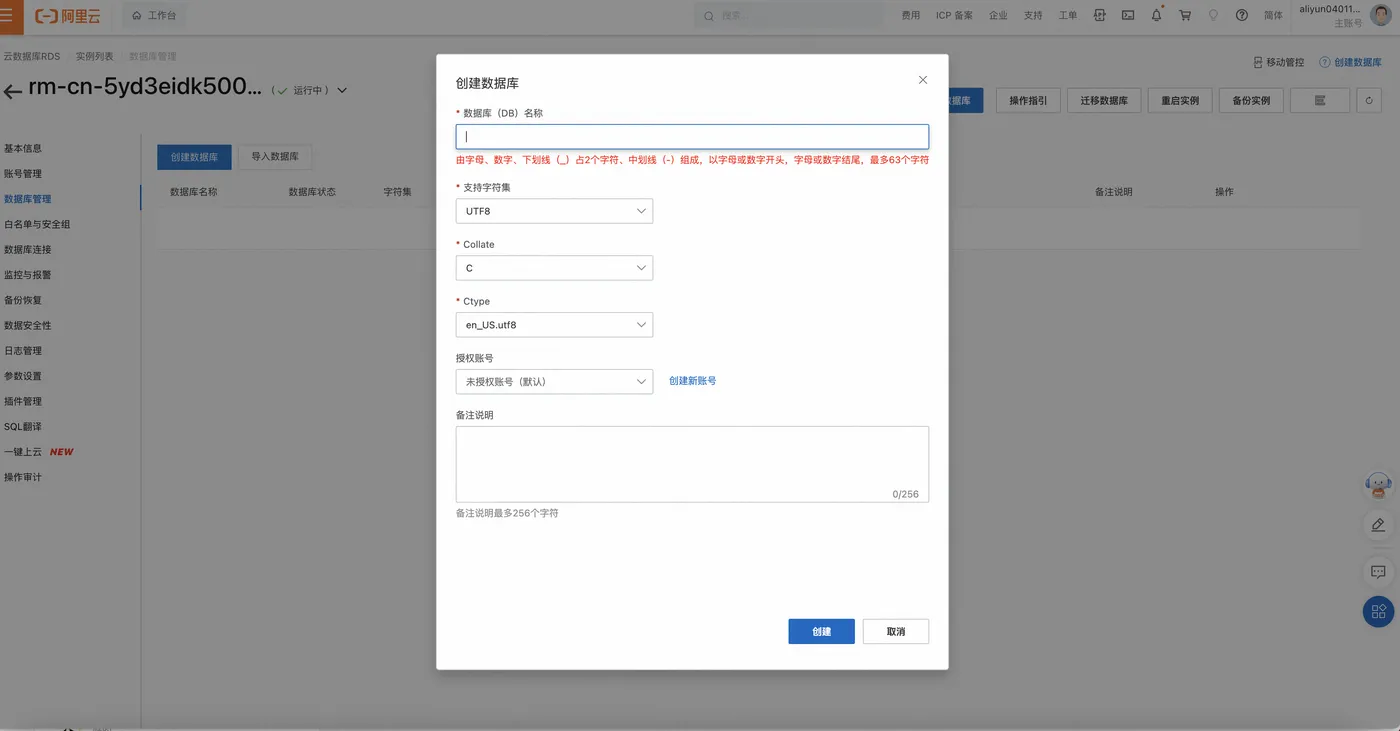Open the blue grid apps floating button
1400x731 pixels.
1379,611
